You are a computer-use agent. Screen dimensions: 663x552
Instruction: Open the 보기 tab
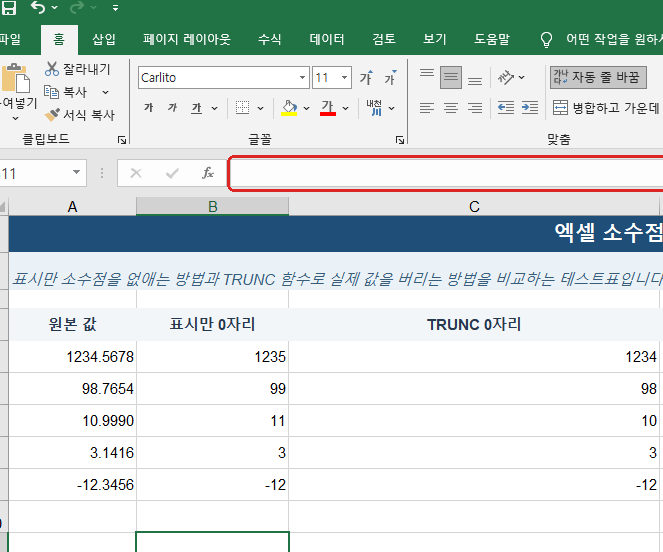[x=435, y=39]
